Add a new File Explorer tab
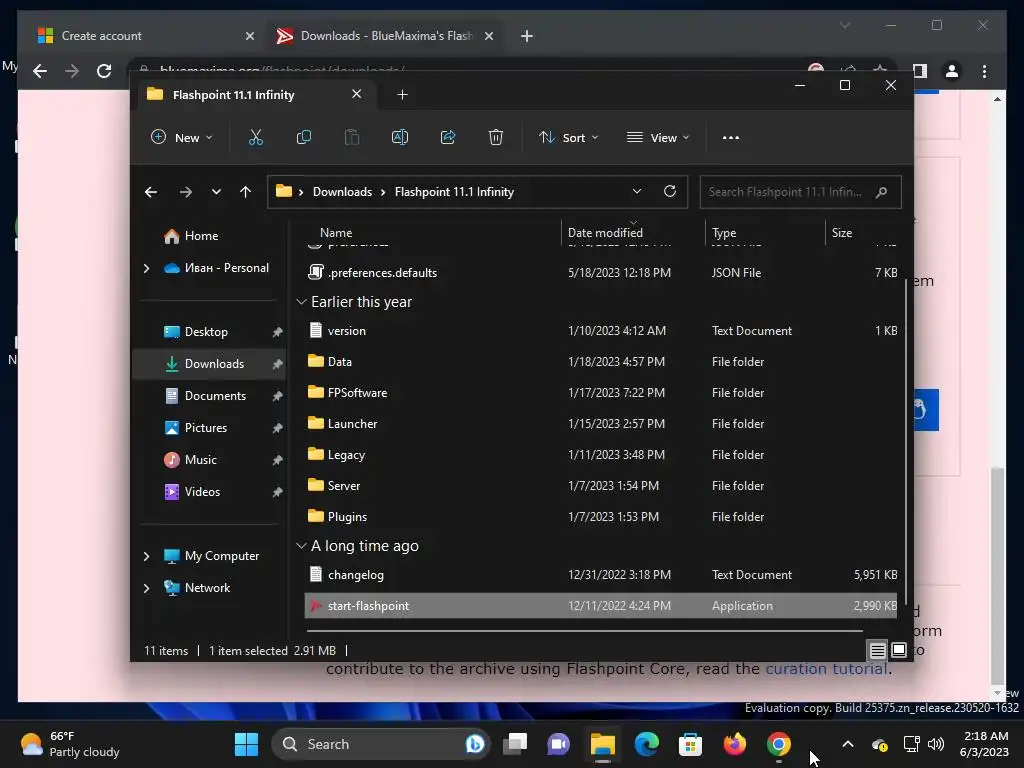Image resolution: width=1024 pixels, height=768 pixels. [402, 95]
